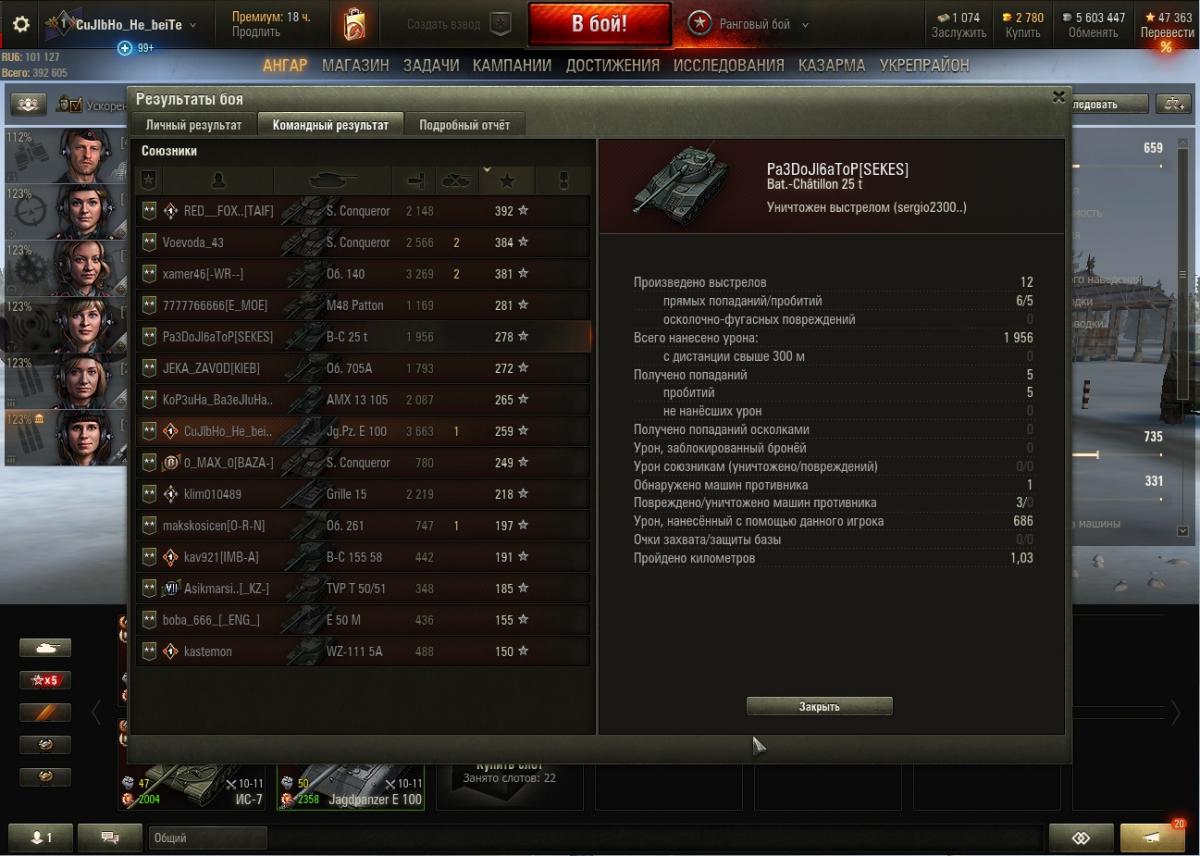Expand the sort arrow above star column
The image size is (1200, 856).
[487, 170]
